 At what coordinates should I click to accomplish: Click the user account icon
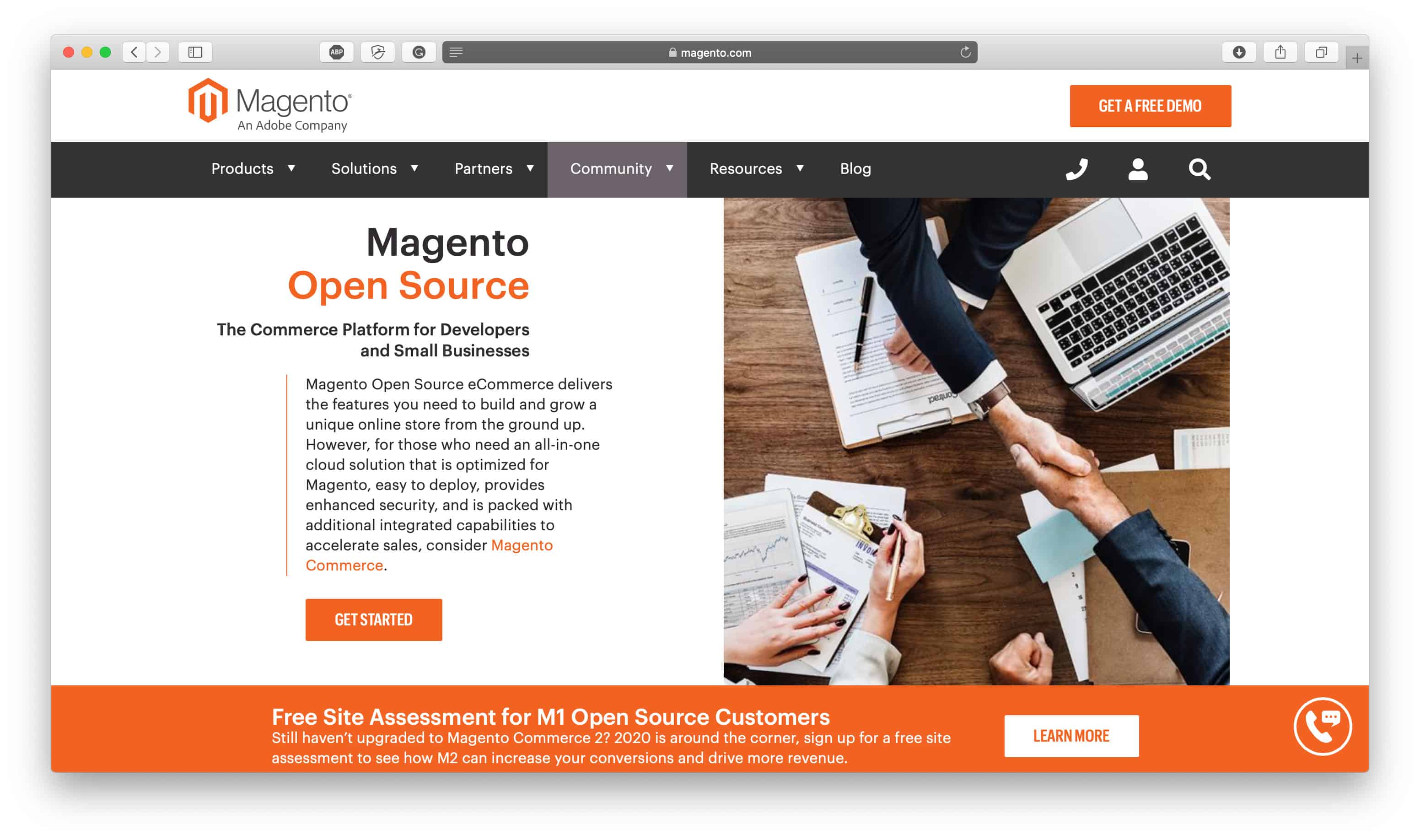click(x=1139, y=168)
